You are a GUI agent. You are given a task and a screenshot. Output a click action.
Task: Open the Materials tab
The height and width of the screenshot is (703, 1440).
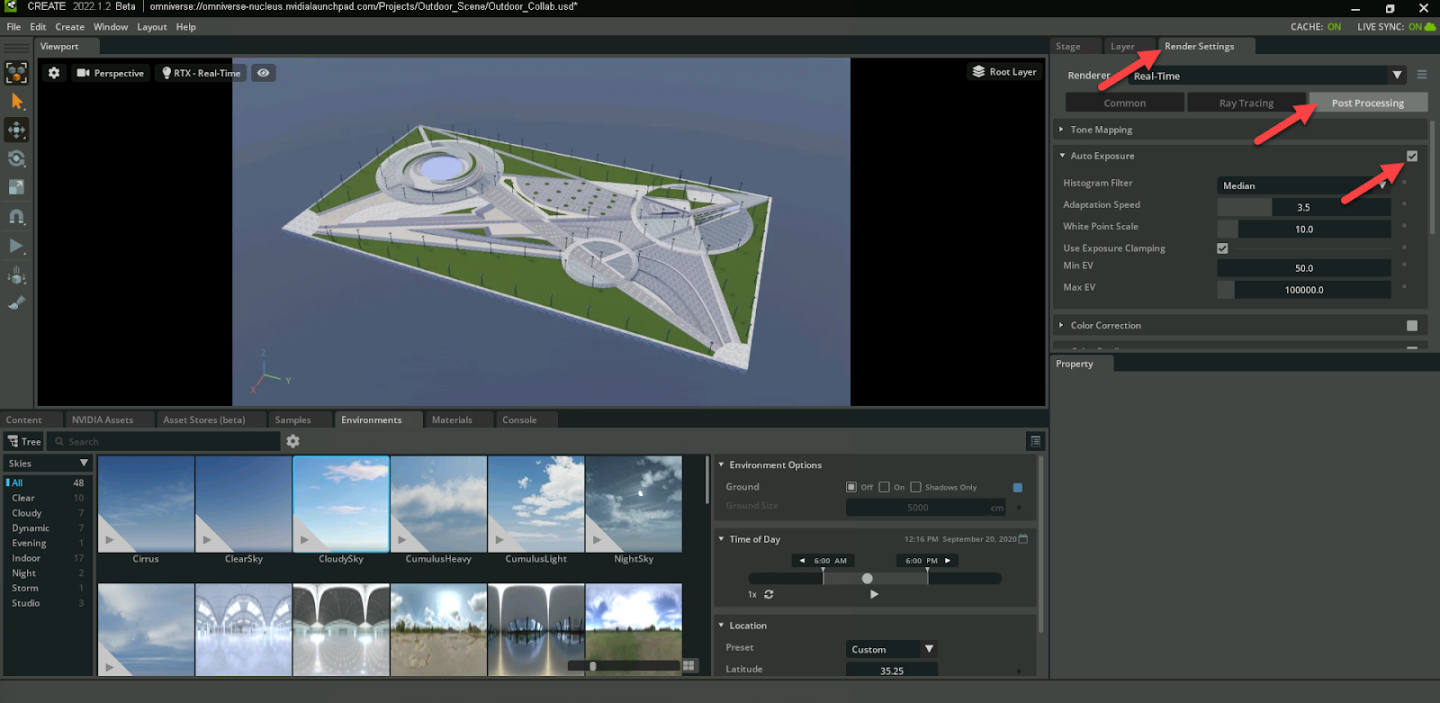452,420
